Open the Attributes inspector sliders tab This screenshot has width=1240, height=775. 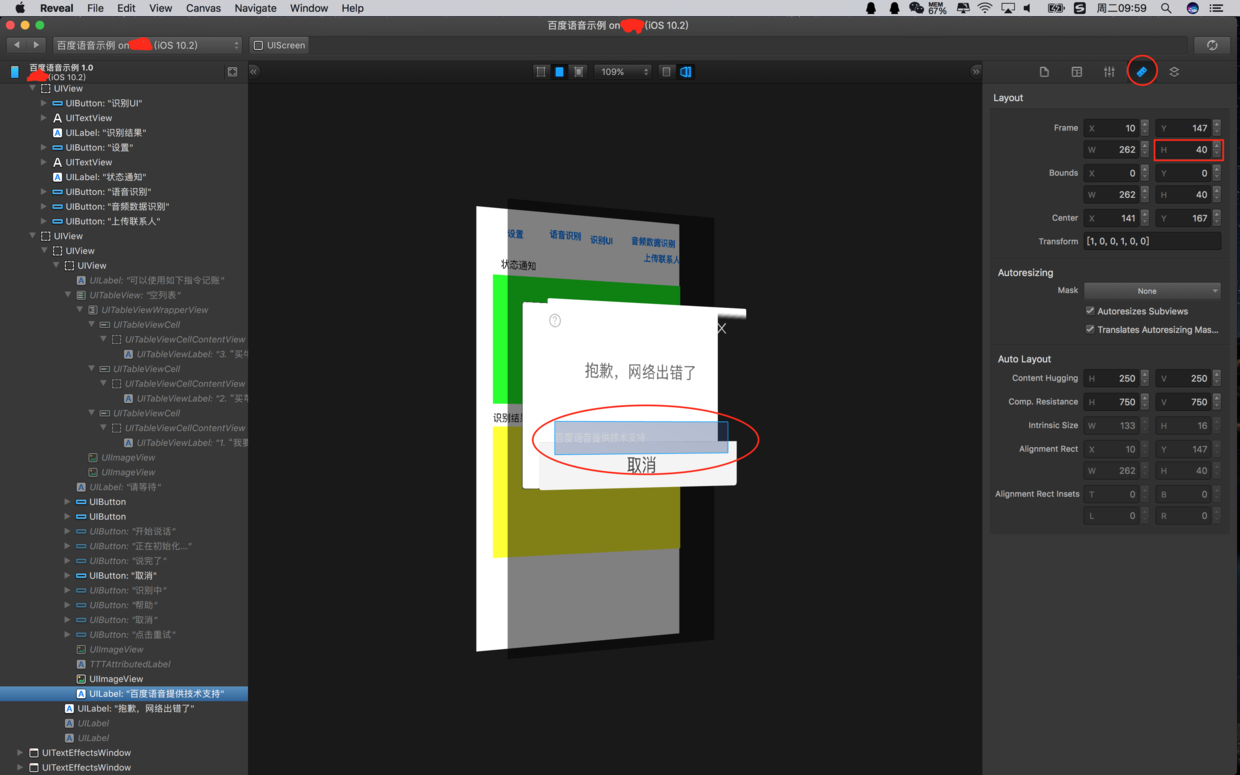(x=1109, y=72)
